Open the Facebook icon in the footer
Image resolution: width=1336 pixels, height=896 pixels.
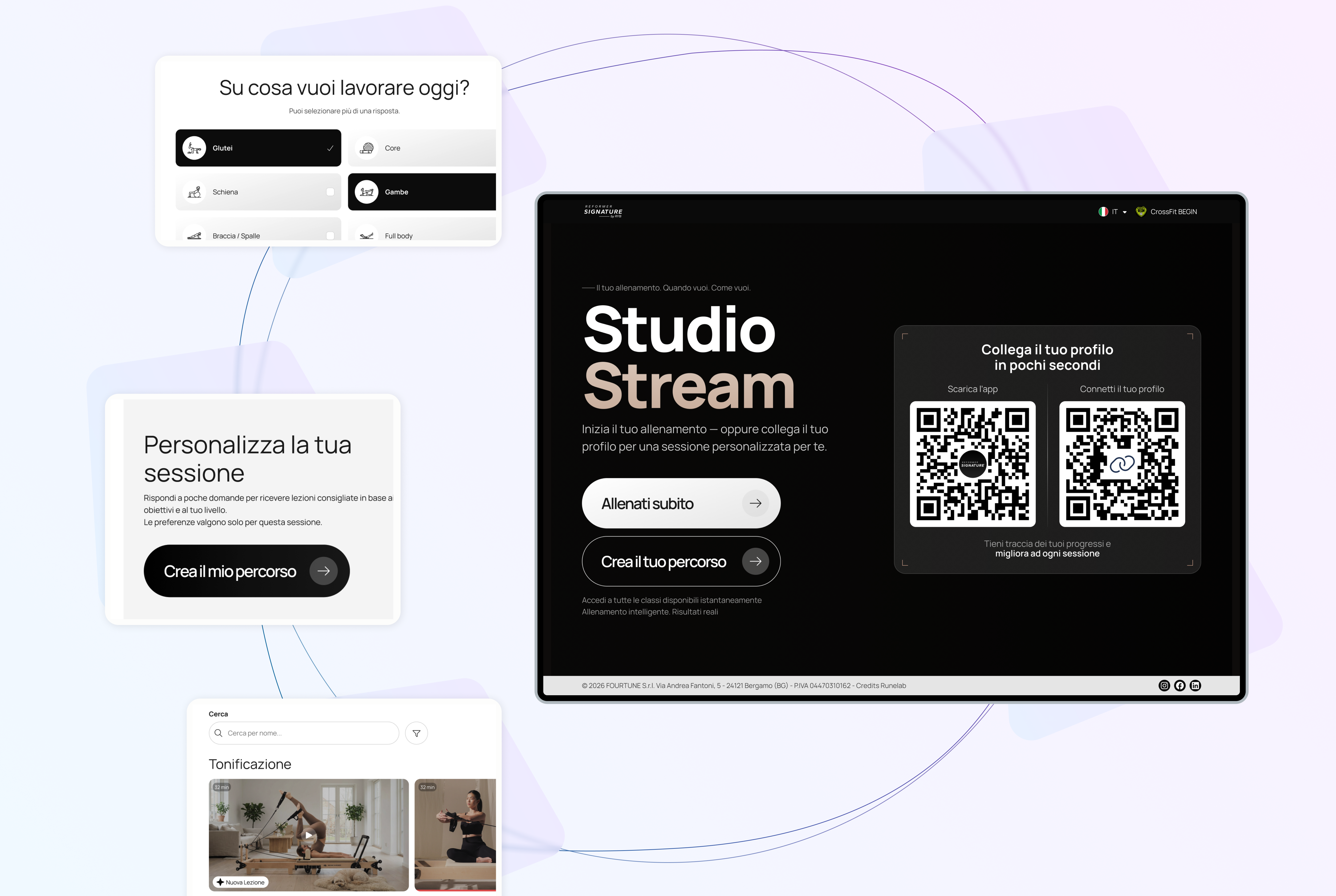tap(1180, 686)
